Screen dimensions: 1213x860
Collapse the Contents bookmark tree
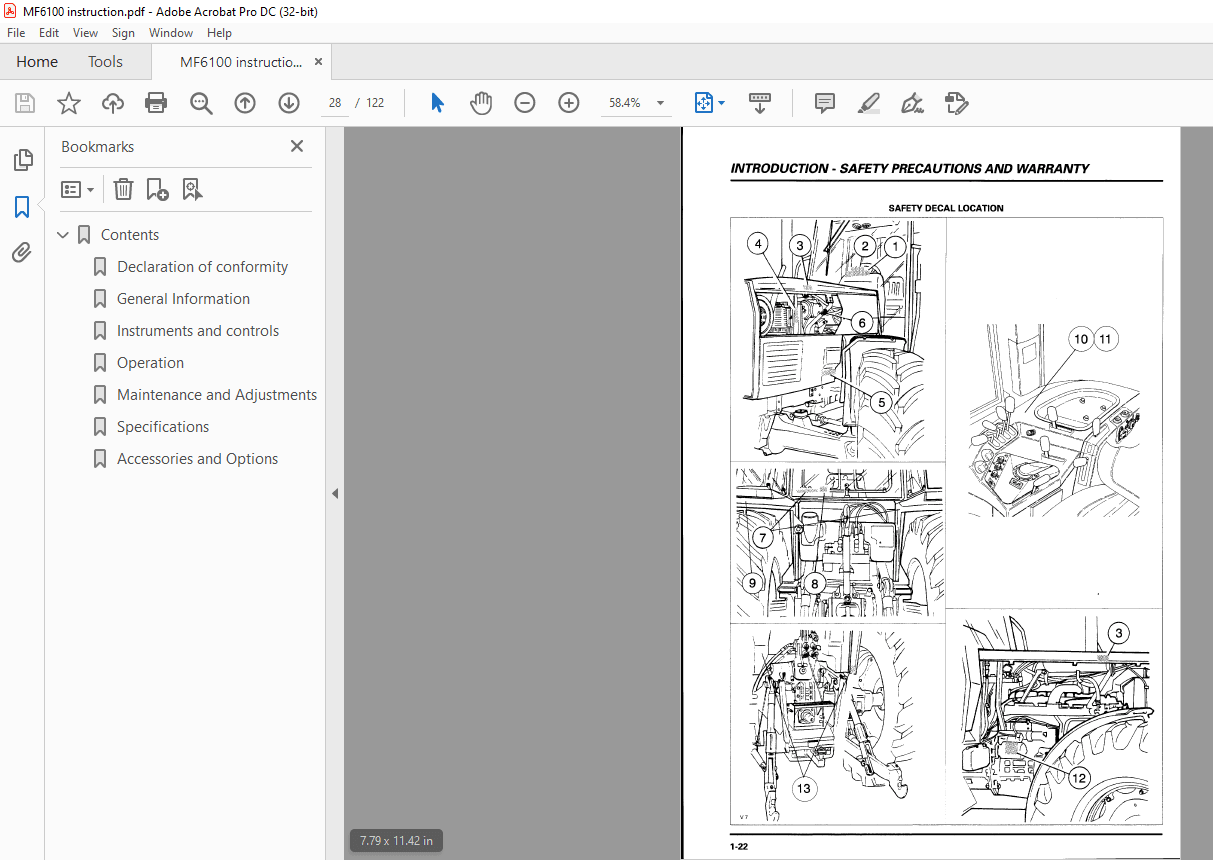[x=63, y=234]
